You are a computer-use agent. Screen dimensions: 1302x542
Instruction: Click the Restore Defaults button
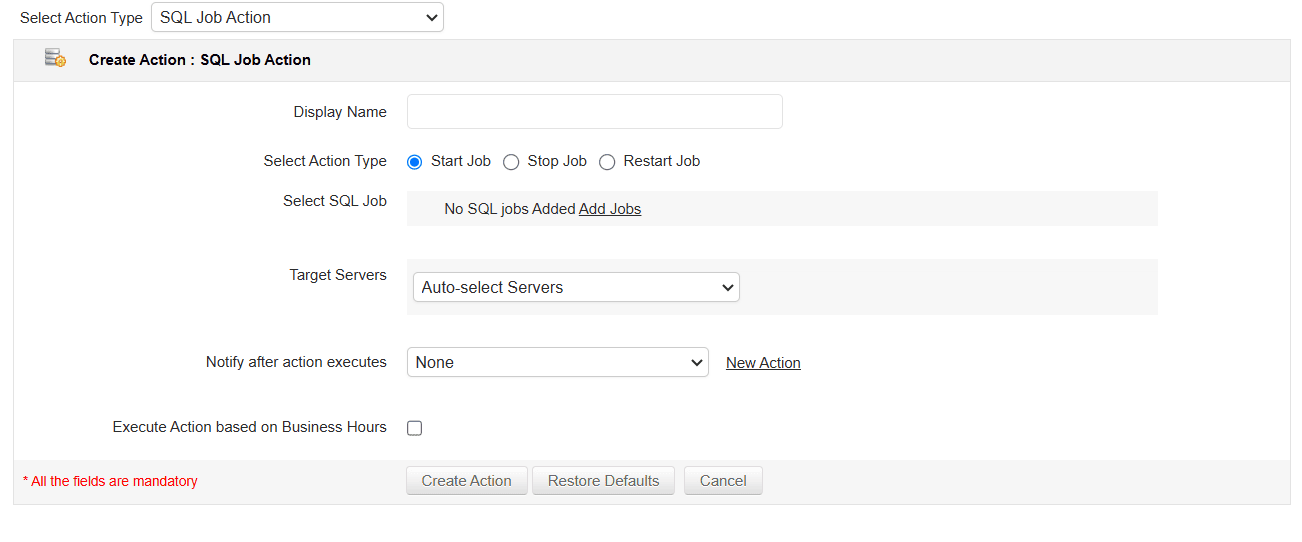[x=603, y=481]
